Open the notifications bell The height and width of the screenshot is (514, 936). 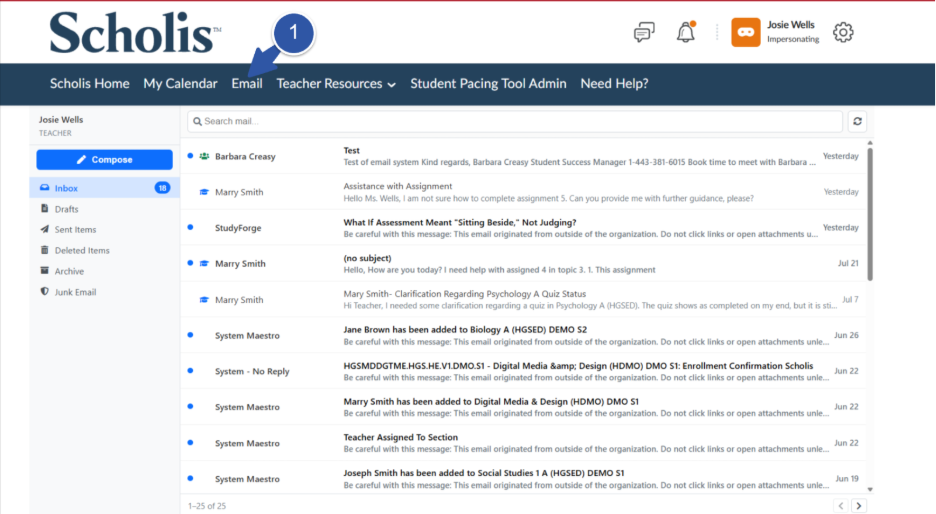[x=686, y=32]
